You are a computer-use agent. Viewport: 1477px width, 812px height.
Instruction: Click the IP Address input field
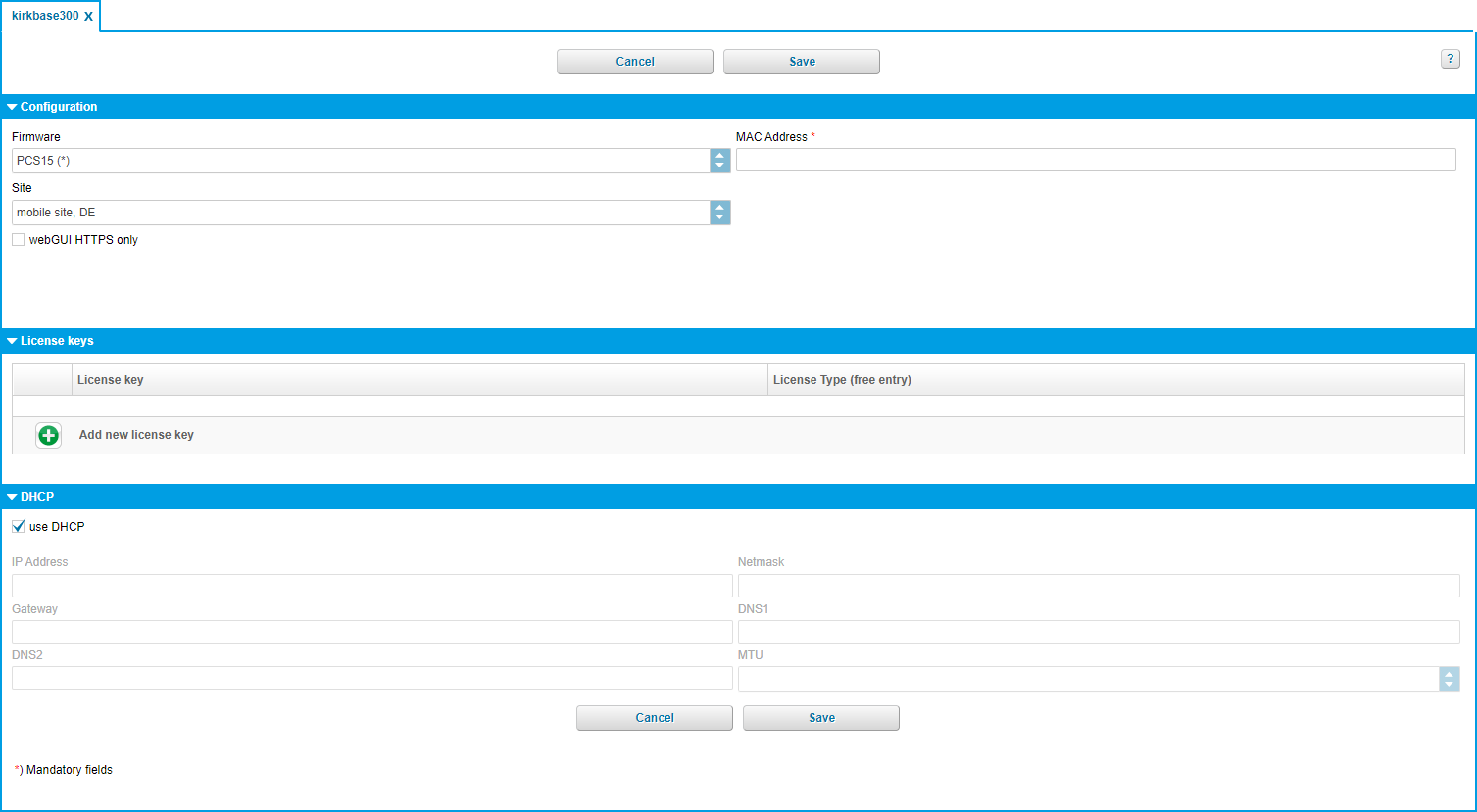(x=372, y=586)
